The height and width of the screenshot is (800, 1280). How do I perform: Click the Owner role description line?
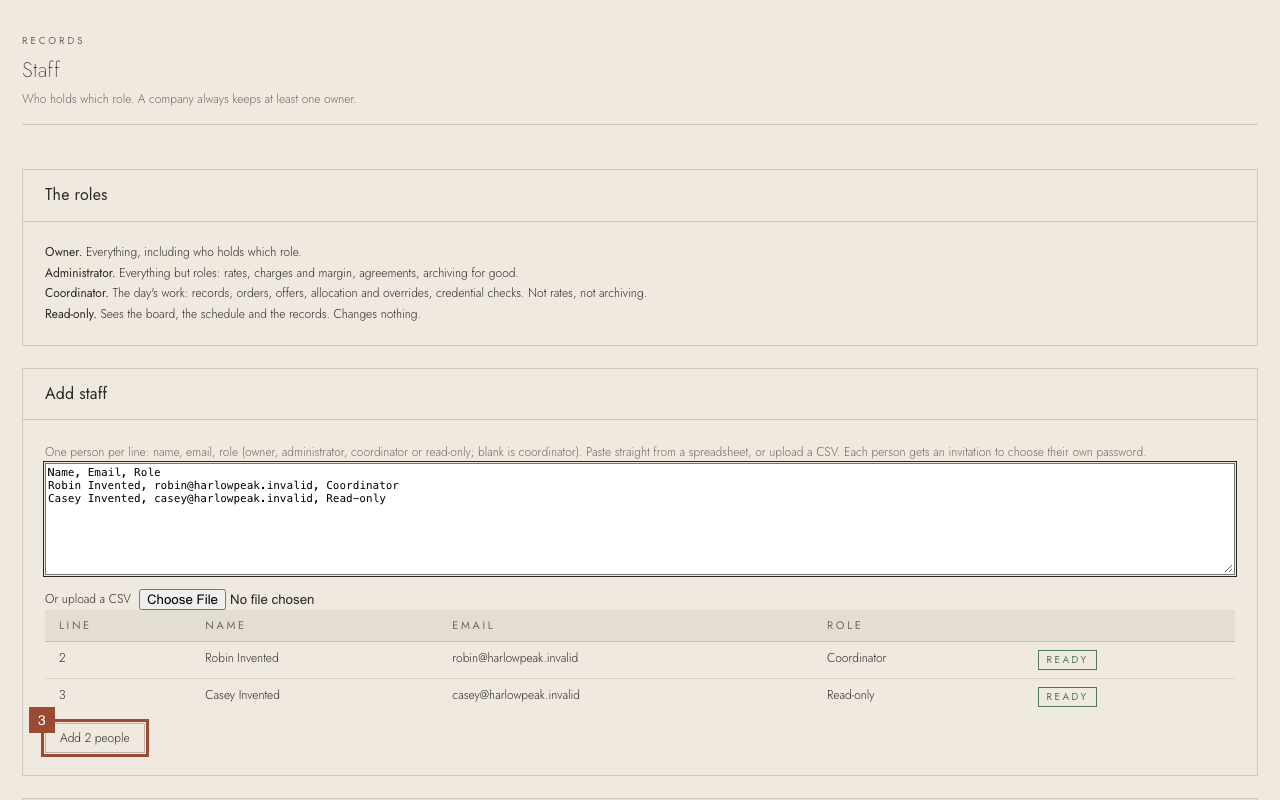[173, 252]
